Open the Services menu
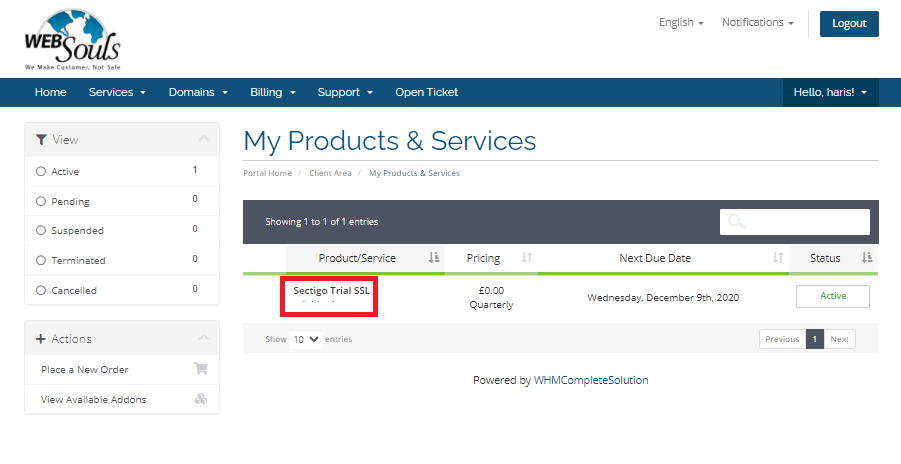The width and height of the screenshot is (901, 464). point(117,92)
